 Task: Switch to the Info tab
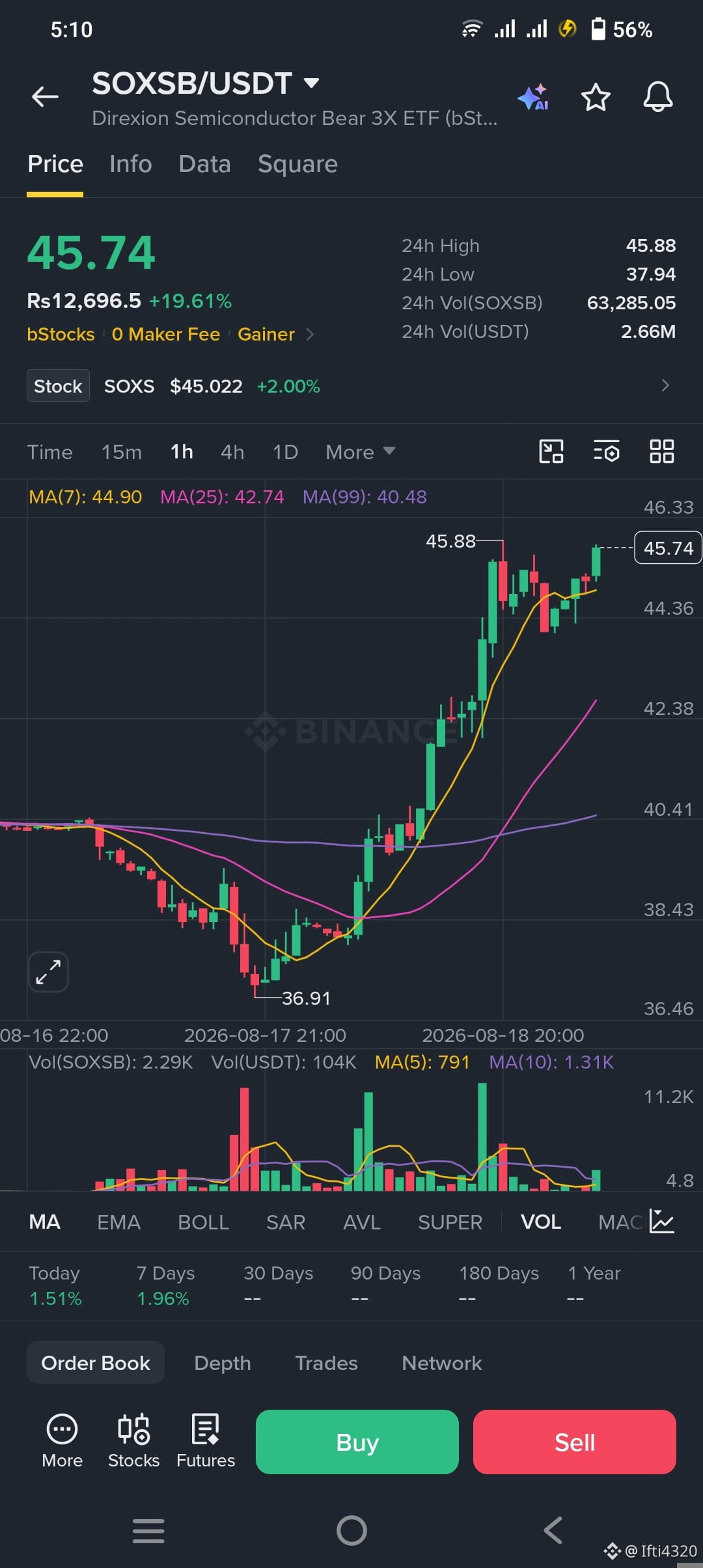pos(130,164)
